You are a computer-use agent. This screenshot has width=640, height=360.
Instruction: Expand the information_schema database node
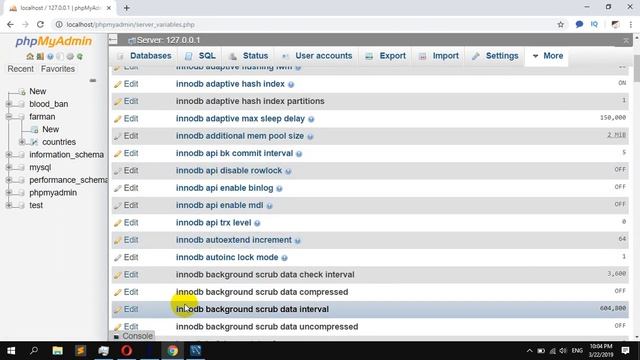[9, 155]
